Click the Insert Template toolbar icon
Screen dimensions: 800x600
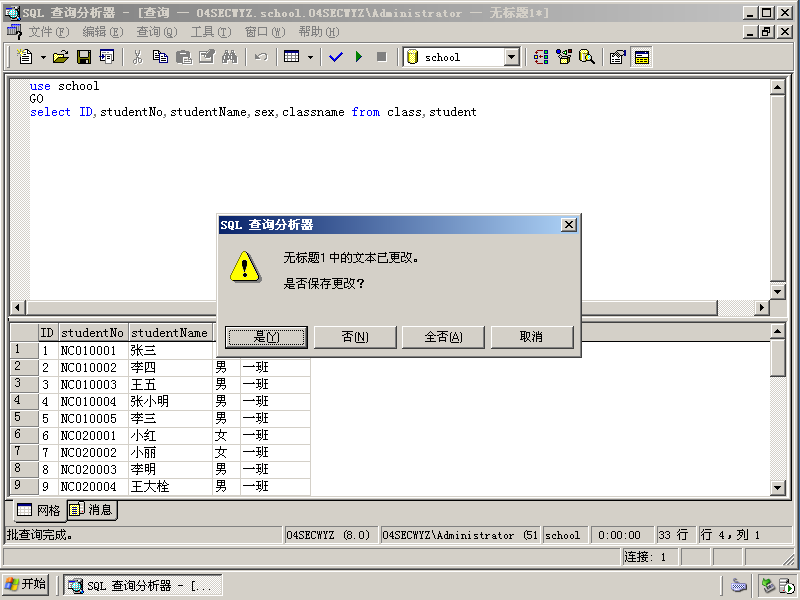(x=107, y=57)
